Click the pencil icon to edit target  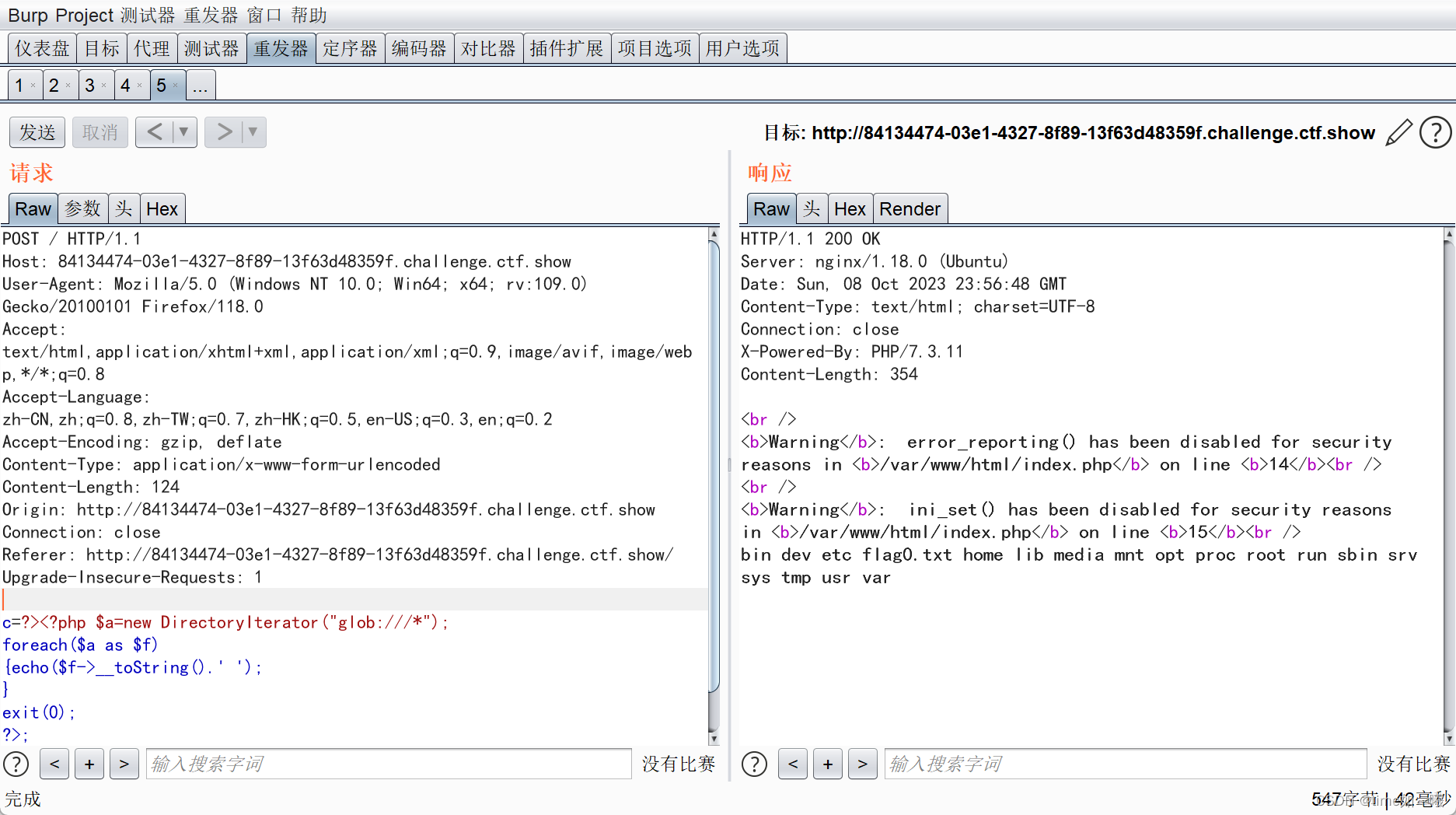click(1398, 133)
